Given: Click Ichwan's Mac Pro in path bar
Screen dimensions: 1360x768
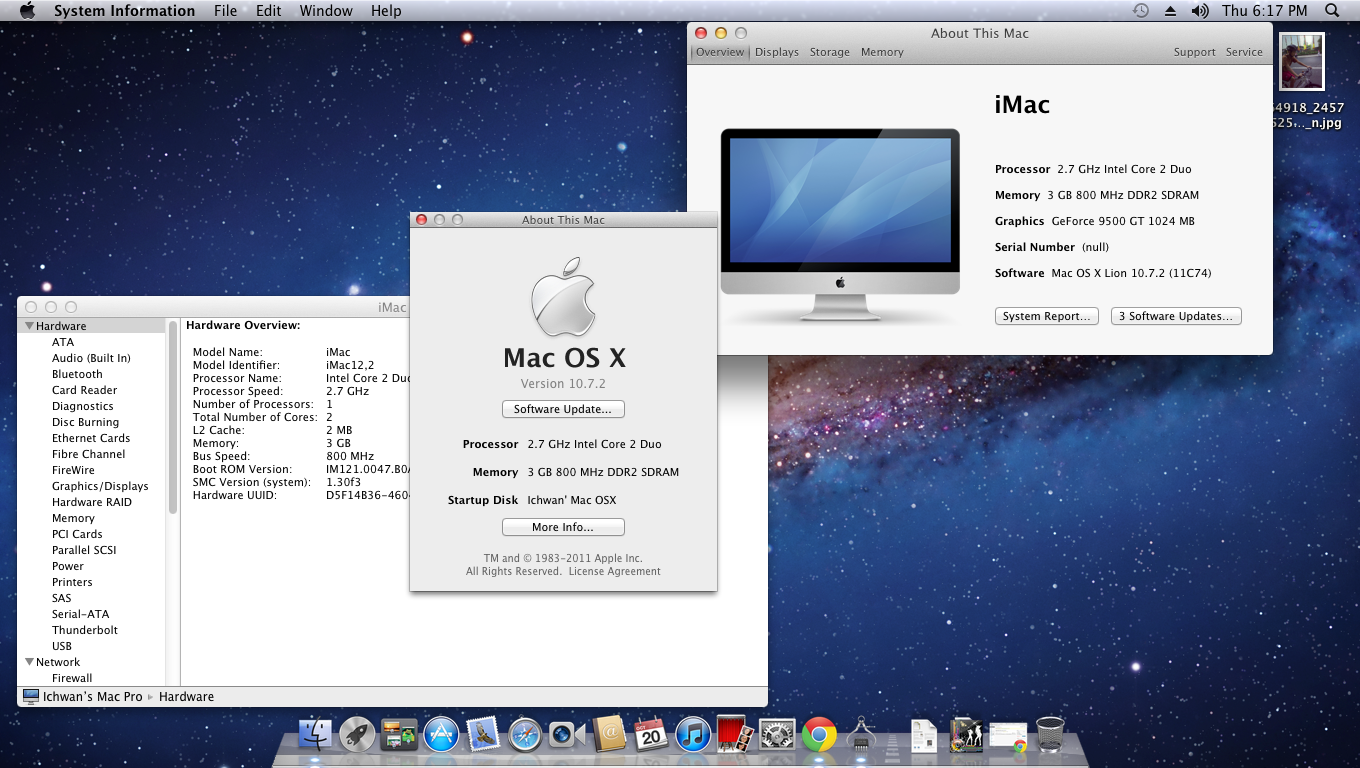Looking at the screenshot, I should 93,696.
